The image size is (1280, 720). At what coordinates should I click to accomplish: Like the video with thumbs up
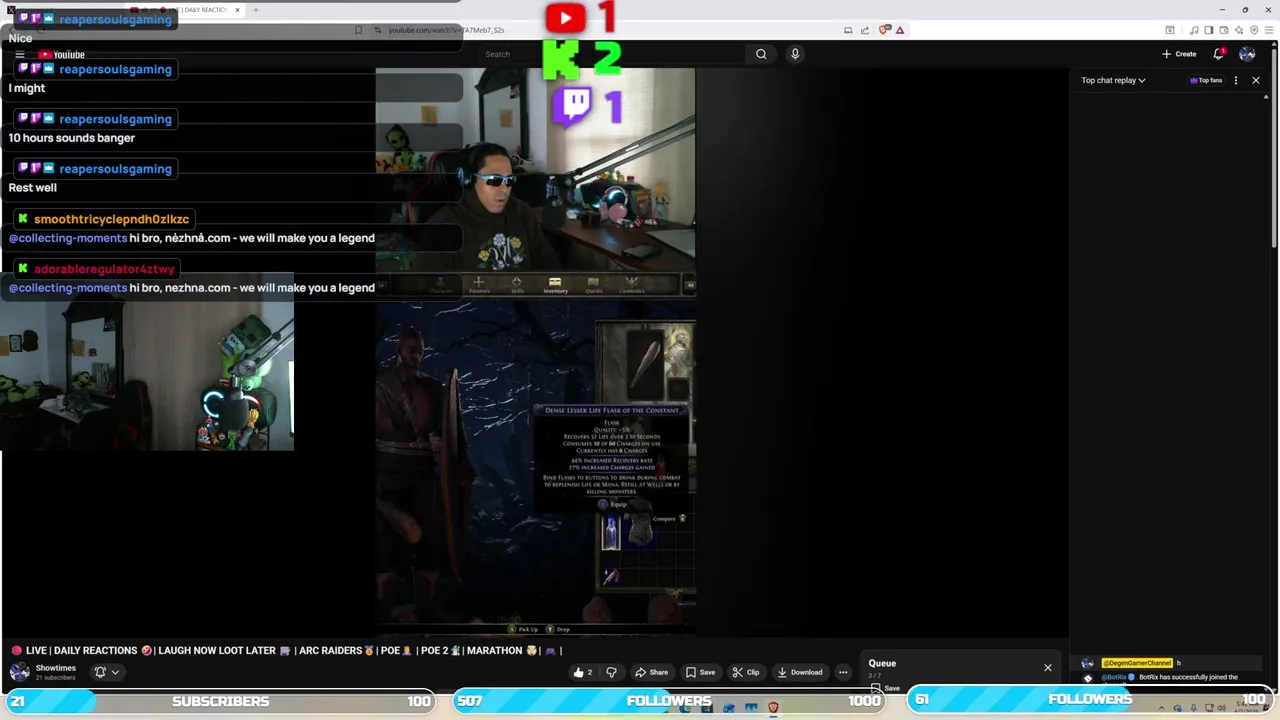click(583, 672)
